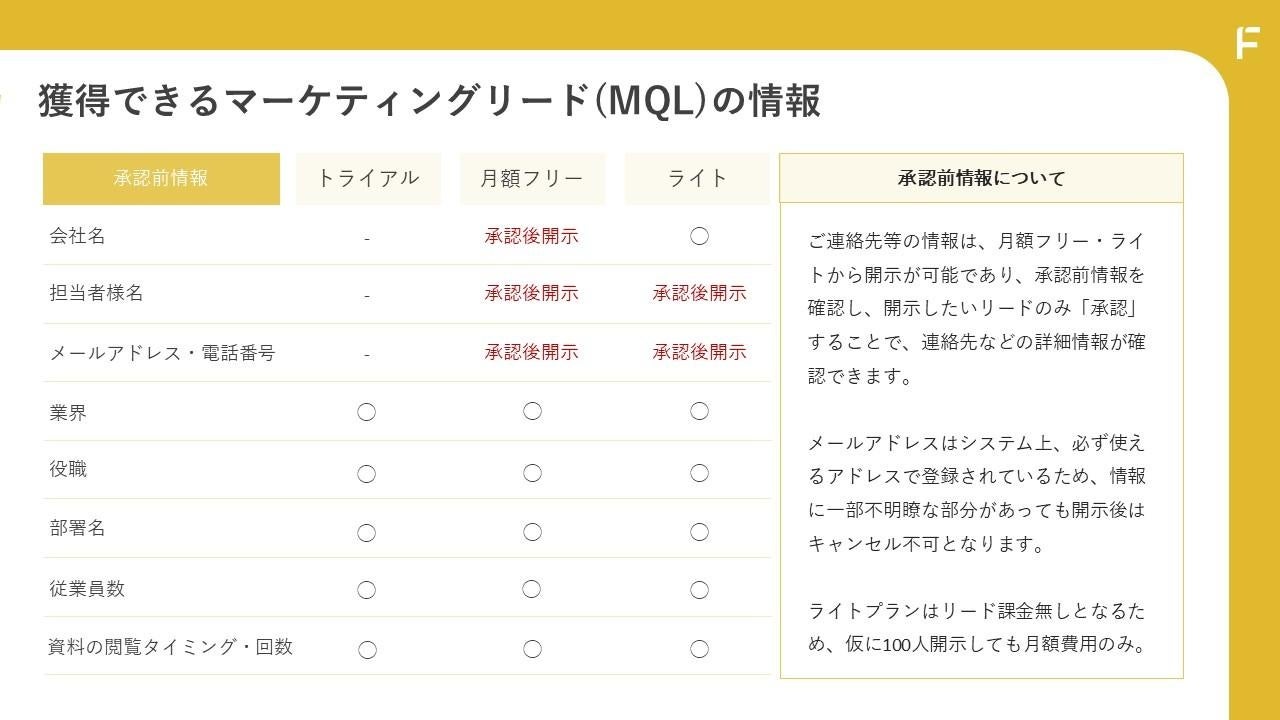Click 承認後開示 for メールアドレス under 月額フリー
Viewport: 1280px width, 720px height.
point(532,352)
